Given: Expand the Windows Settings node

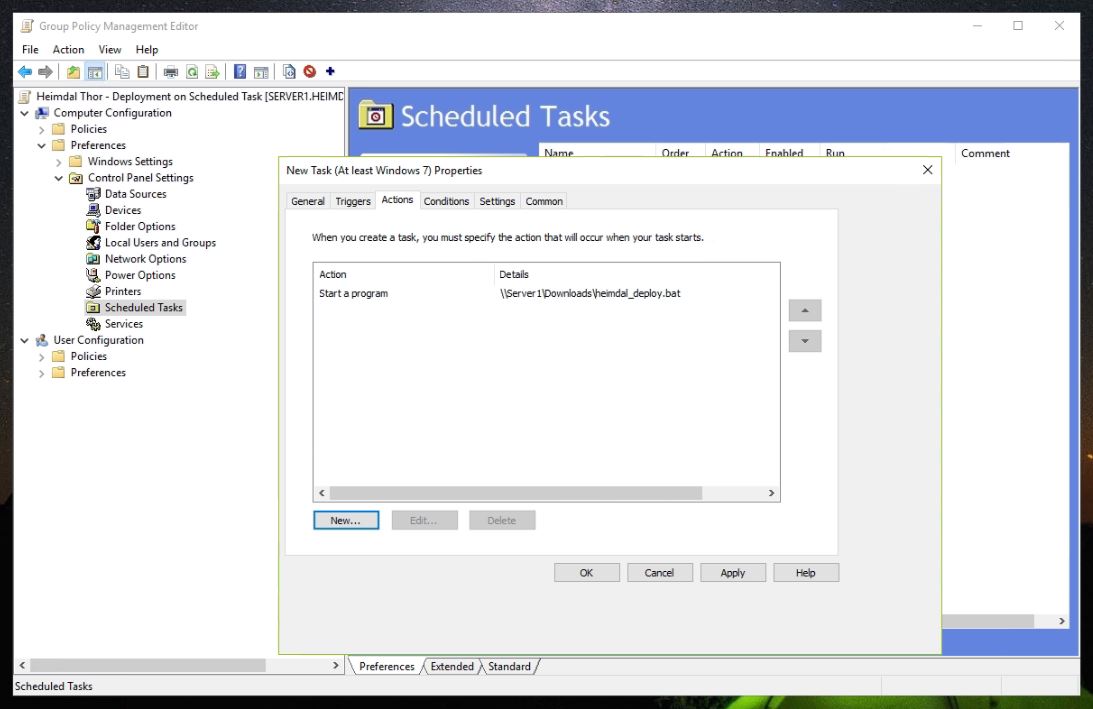Looking at the screenshot, I should pyautogui.click(x=59, y=162).
